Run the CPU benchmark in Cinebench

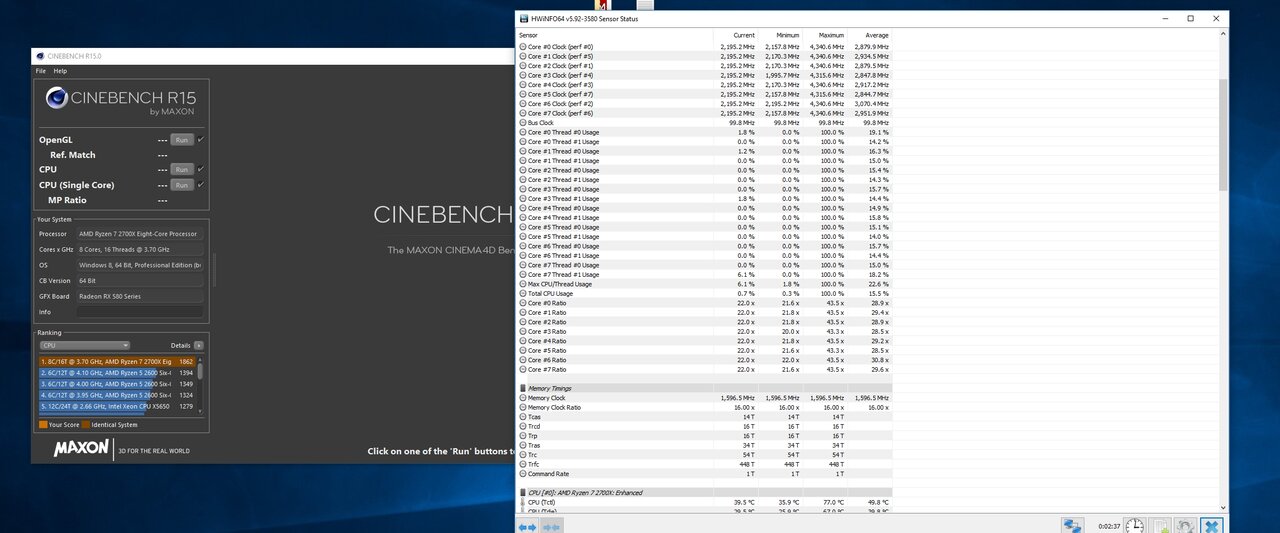pos(181,169)
